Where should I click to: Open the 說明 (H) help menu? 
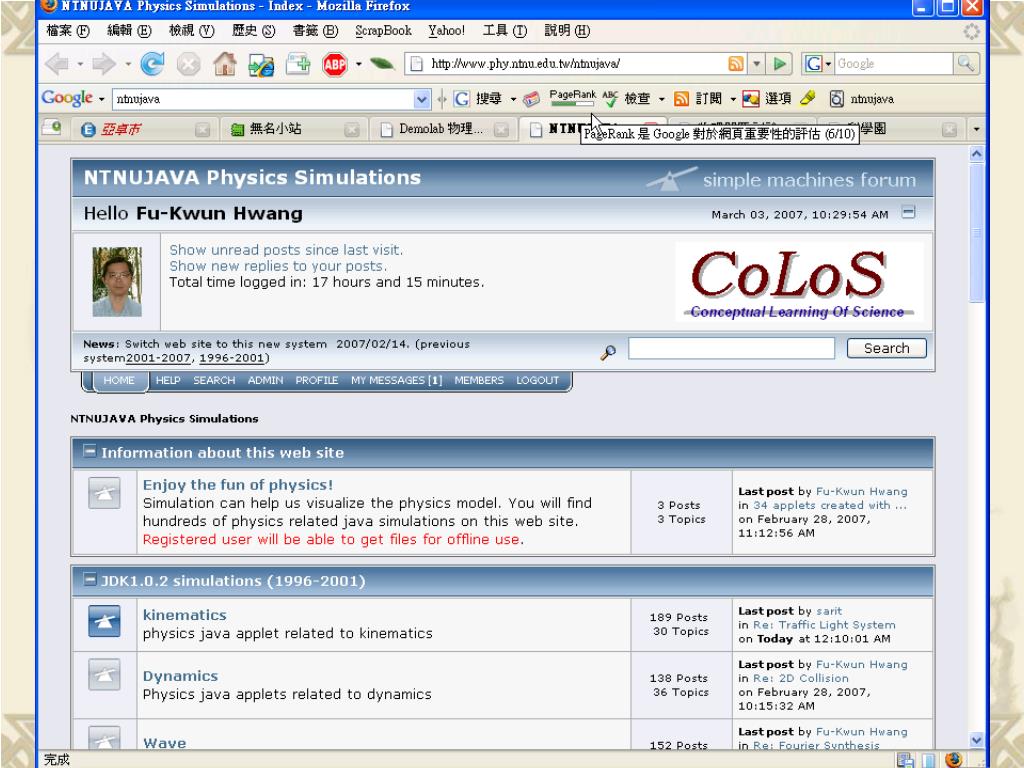click(x=567, y=31)
